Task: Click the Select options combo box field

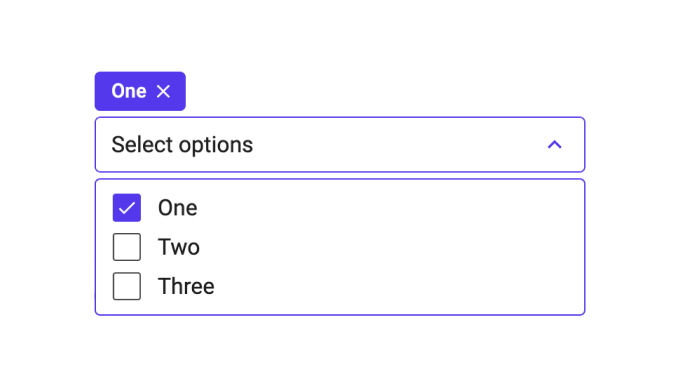Action: point(340,144)
